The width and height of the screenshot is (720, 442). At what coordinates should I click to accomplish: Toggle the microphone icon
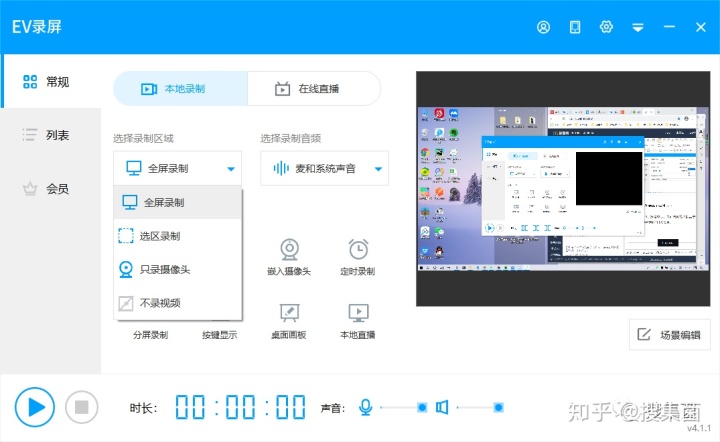coord(366,407)
